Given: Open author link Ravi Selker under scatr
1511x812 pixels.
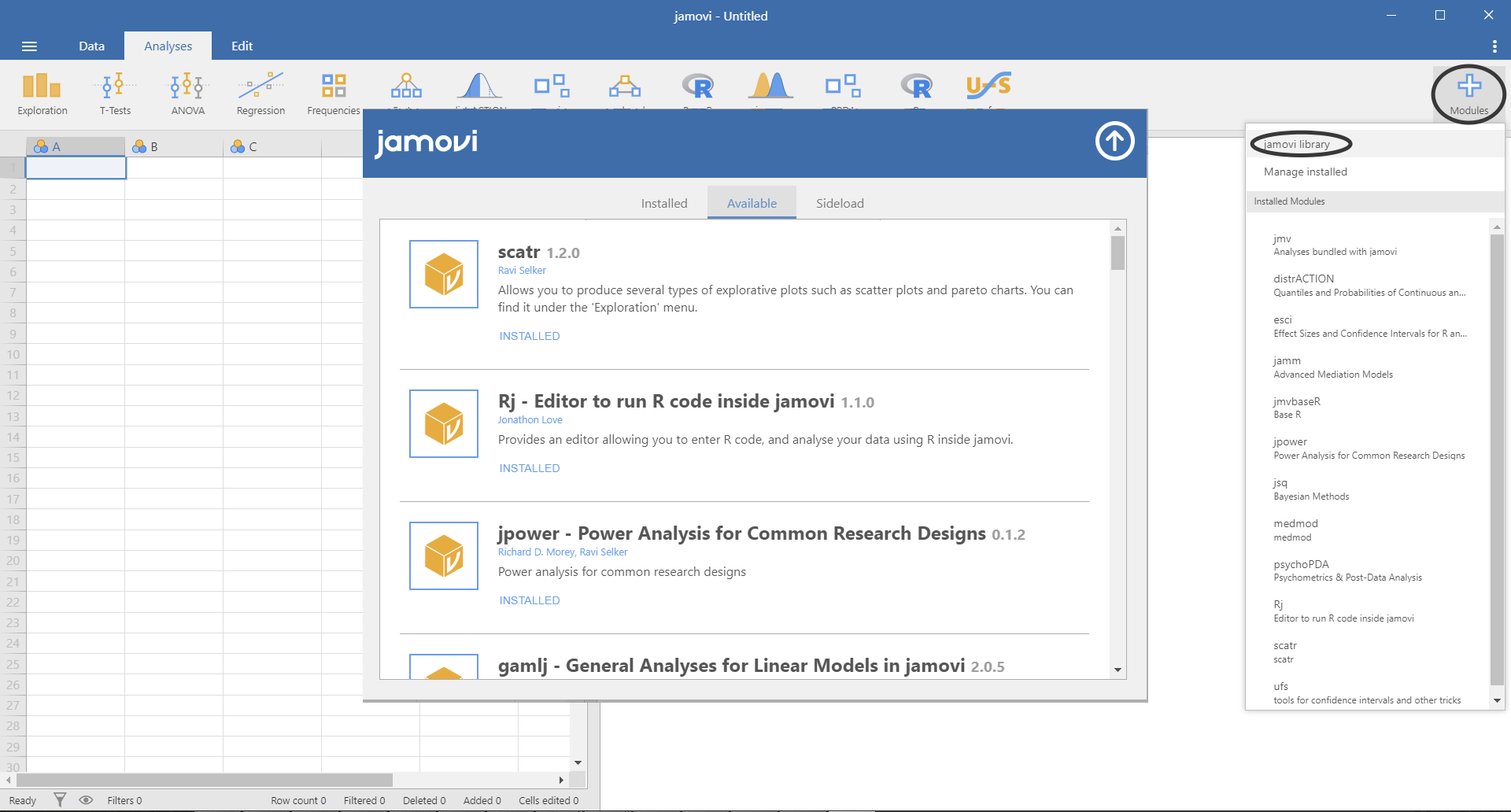Looking at the screenshot, I should [522, 271].
